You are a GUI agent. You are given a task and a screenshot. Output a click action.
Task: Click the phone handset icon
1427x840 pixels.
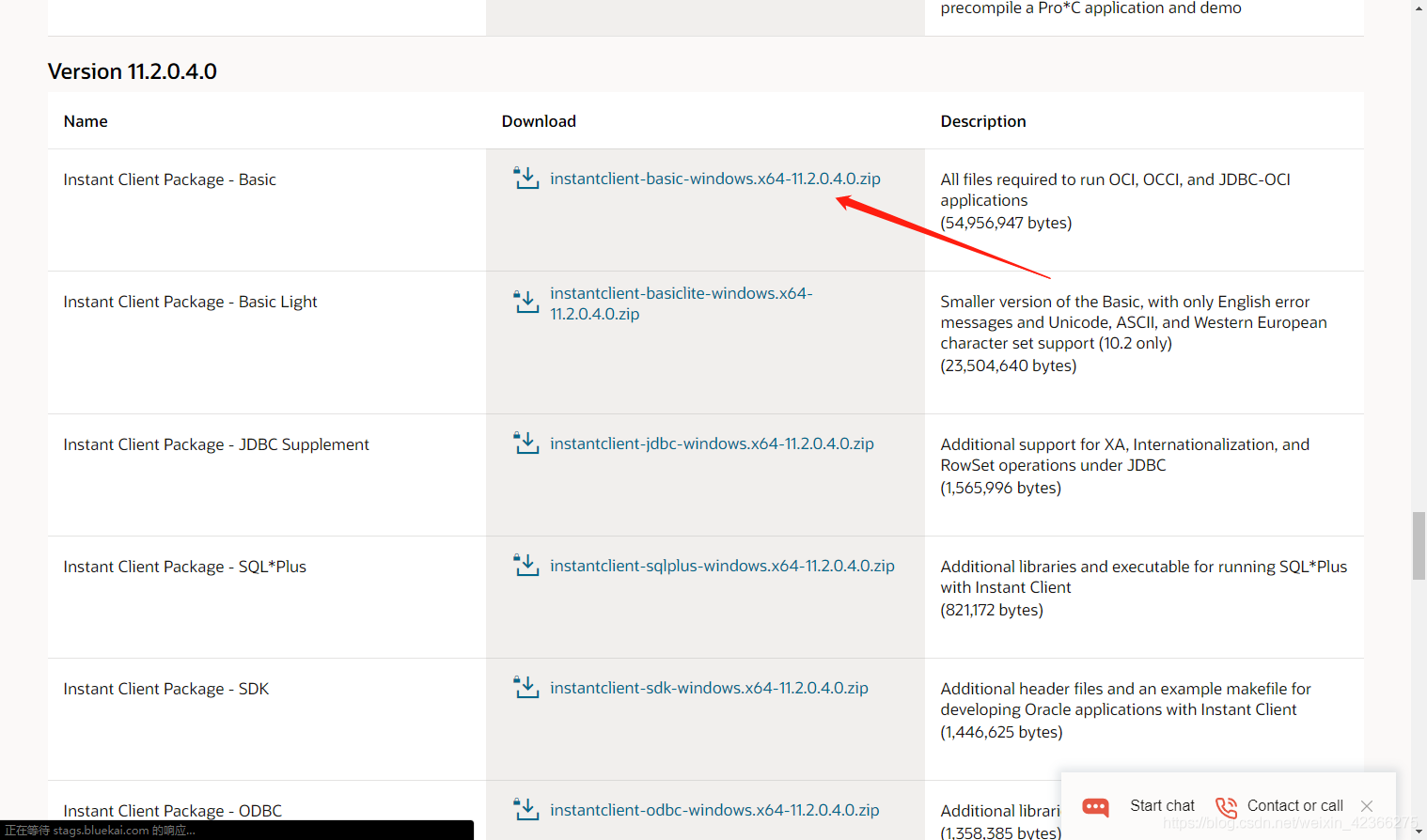click(1225, 806)
